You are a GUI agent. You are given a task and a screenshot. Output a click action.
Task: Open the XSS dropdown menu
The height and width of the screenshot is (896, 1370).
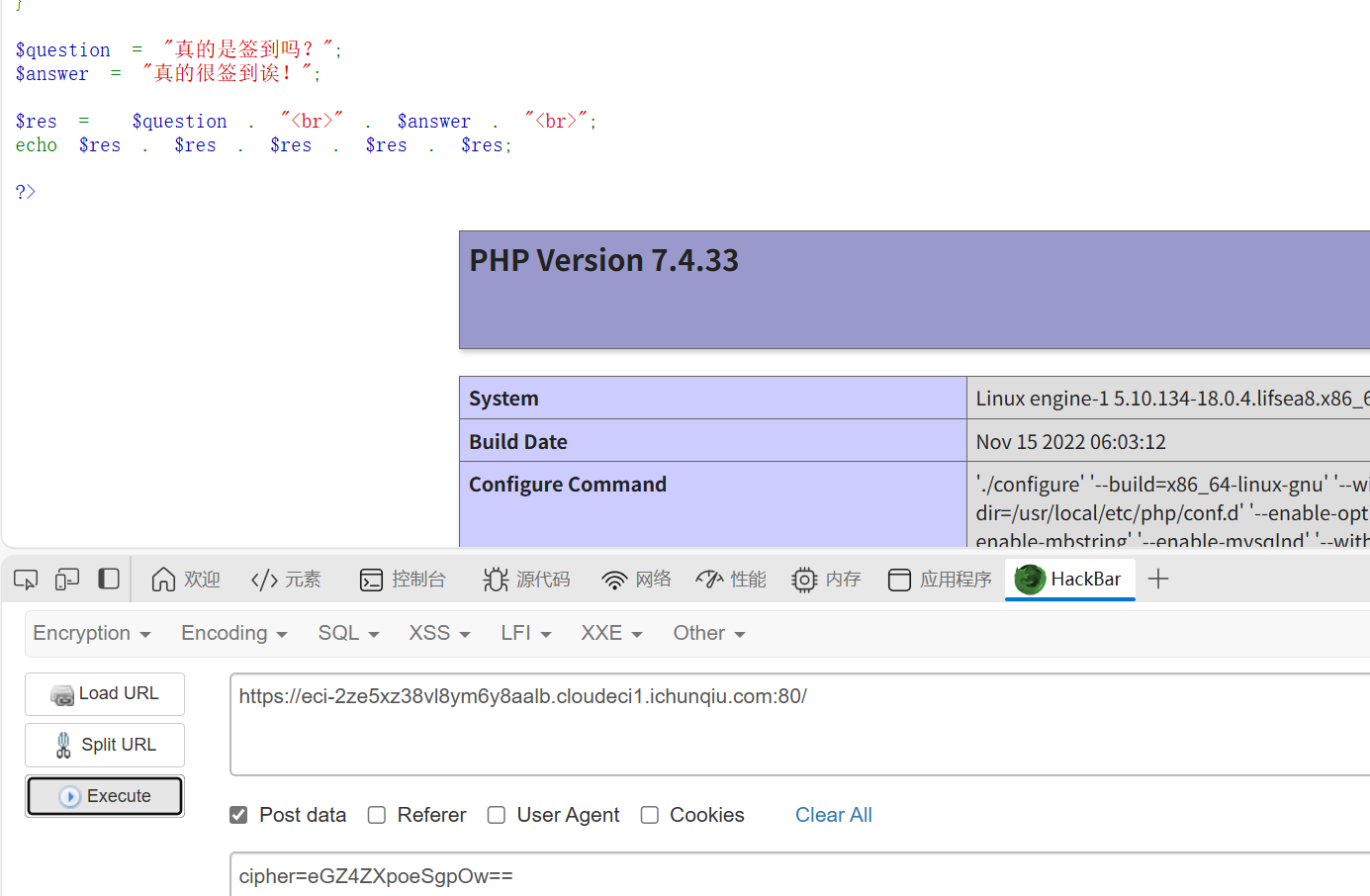(439, 633)
